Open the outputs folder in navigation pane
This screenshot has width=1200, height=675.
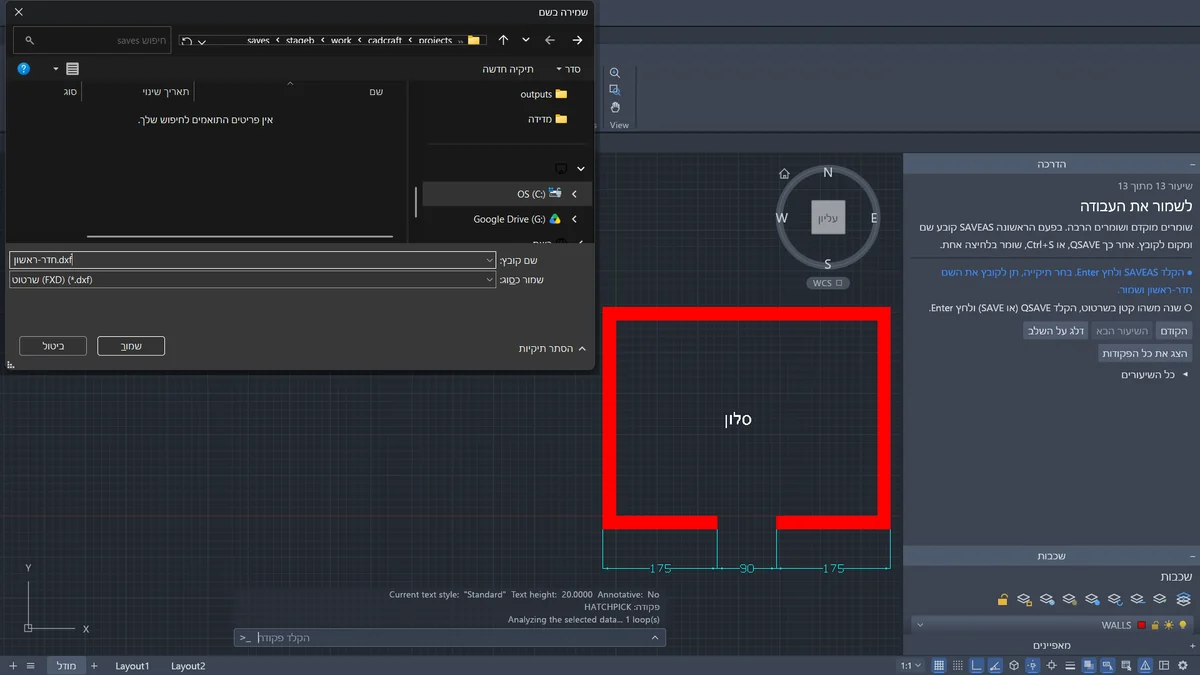(543, 94)
